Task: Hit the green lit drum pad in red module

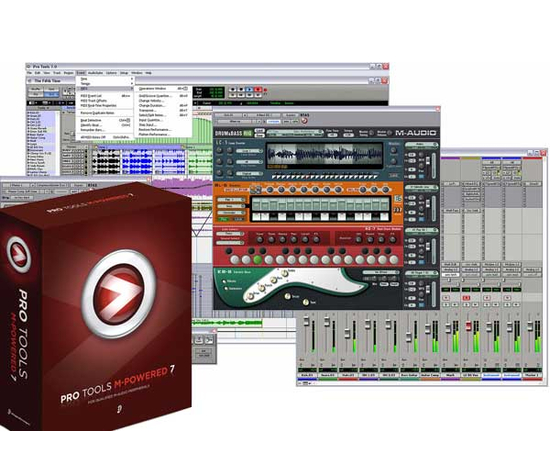Action: pyautogui.click(x=257, y=260)
